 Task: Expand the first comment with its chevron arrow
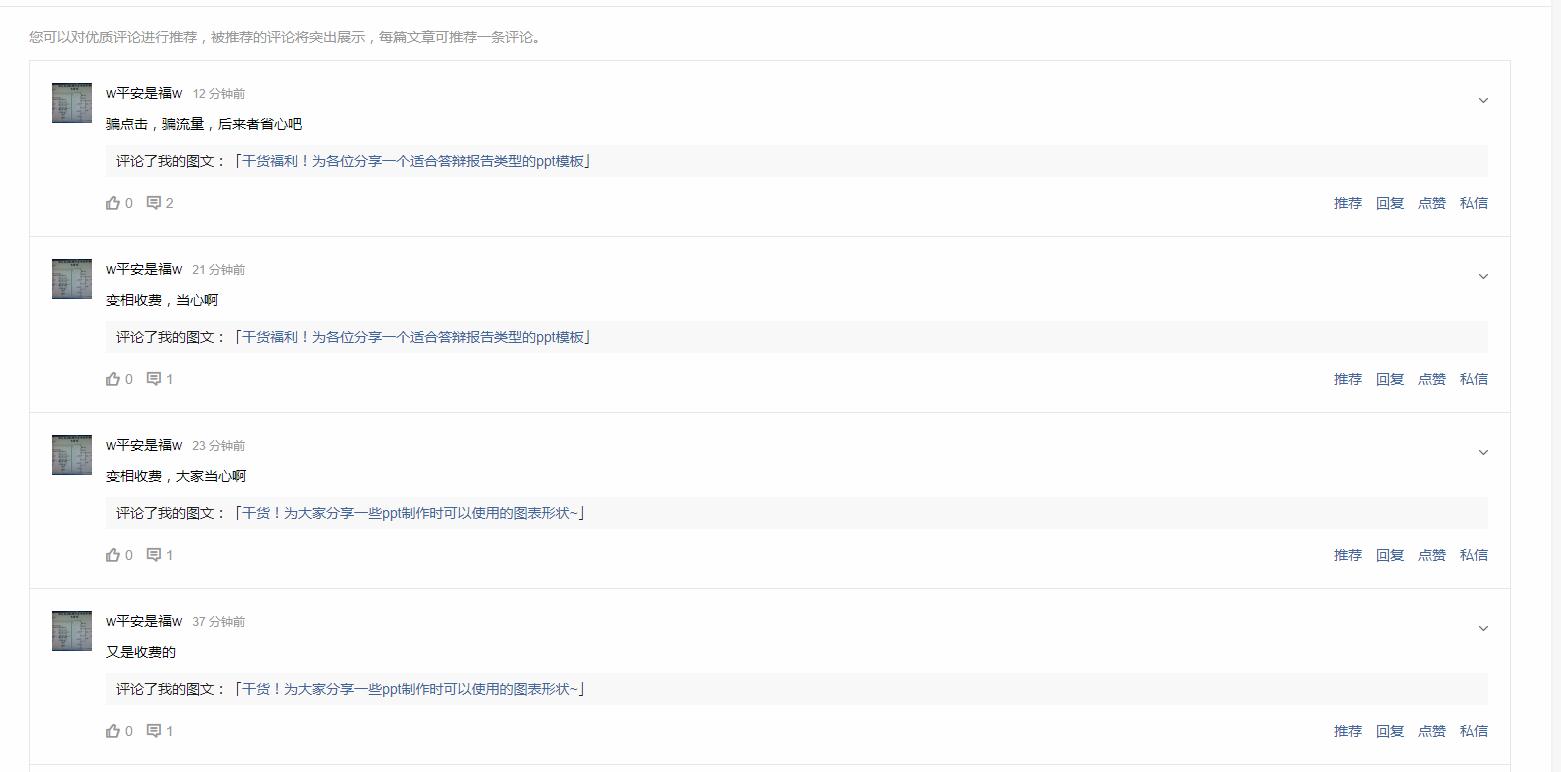pos(1483,100)
